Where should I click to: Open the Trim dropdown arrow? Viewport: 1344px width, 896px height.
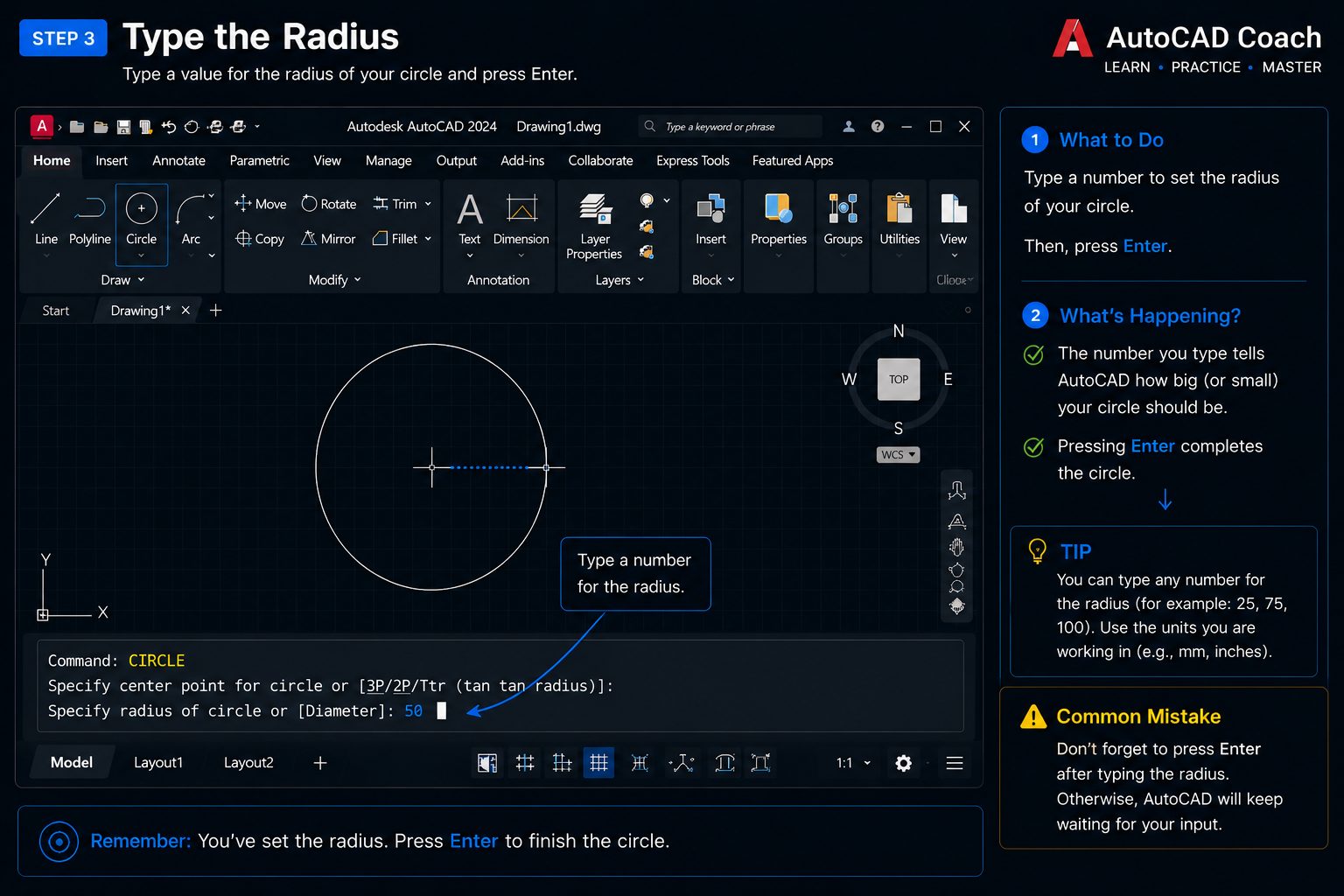coord(428,204)
